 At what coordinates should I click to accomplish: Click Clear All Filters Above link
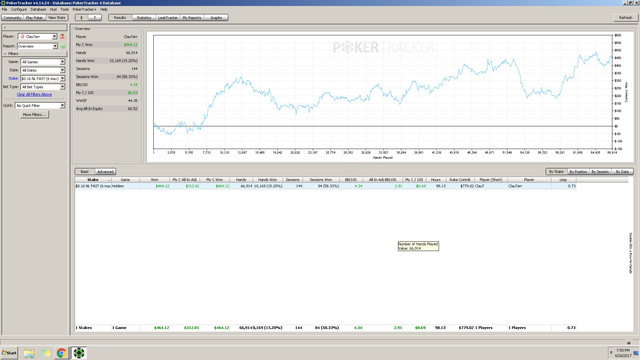(34, 94)
